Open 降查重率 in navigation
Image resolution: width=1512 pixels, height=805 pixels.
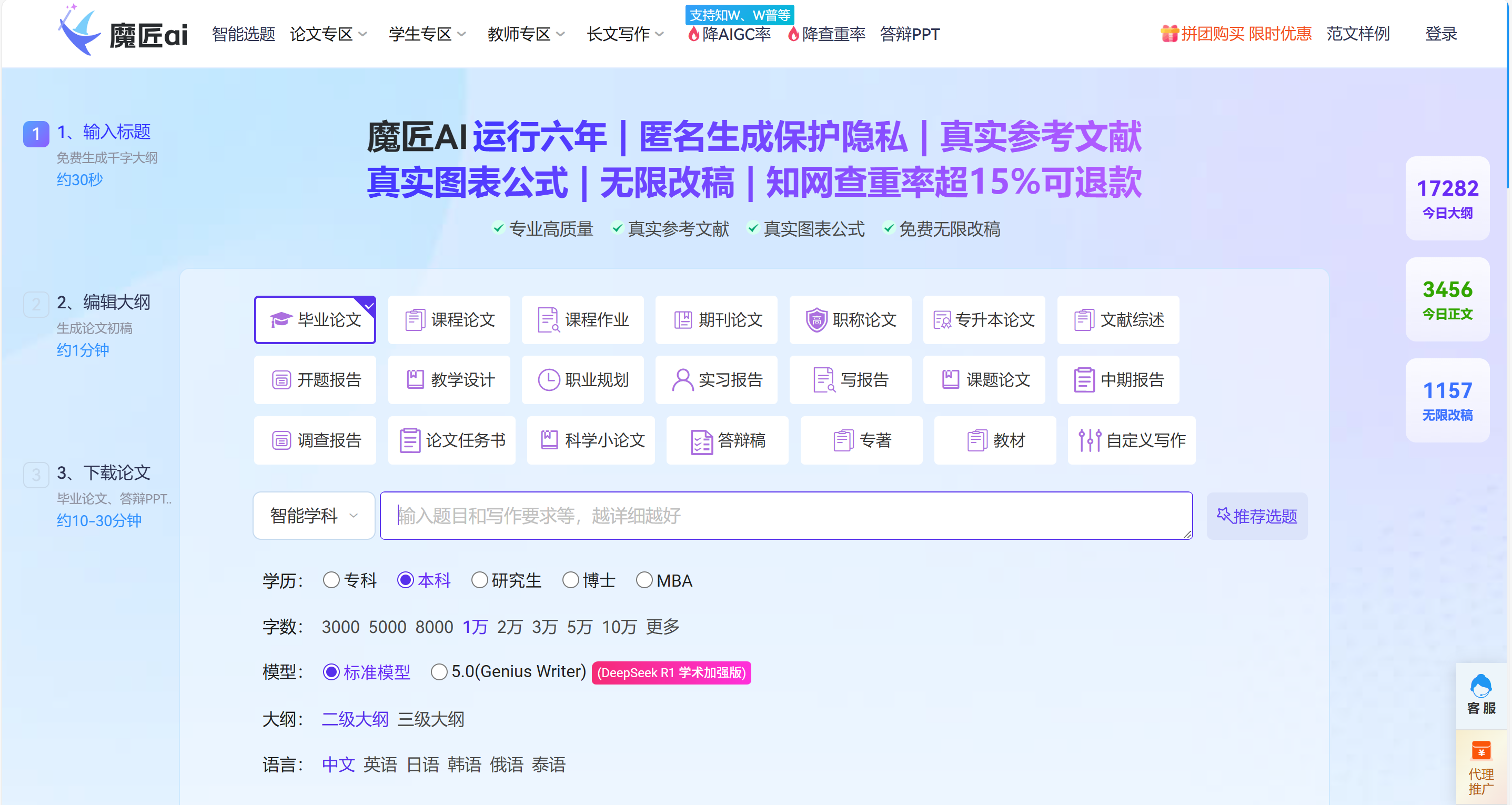[x=826, y=34]
